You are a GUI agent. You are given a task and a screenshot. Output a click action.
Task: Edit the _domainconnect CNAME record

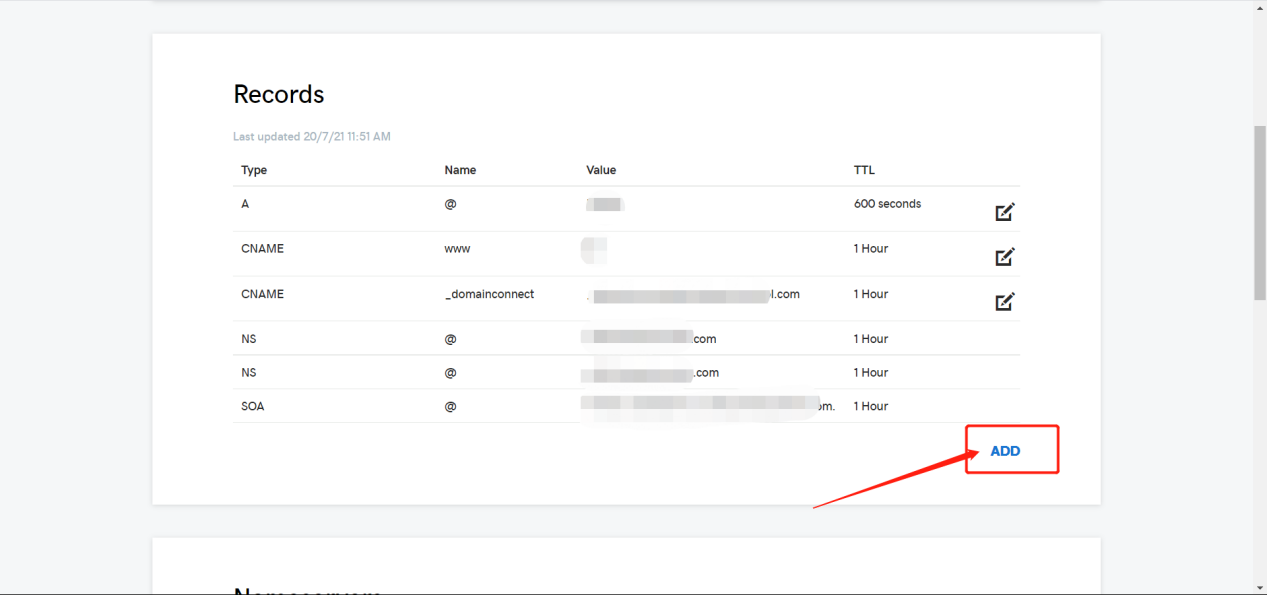click(1005, 302)
